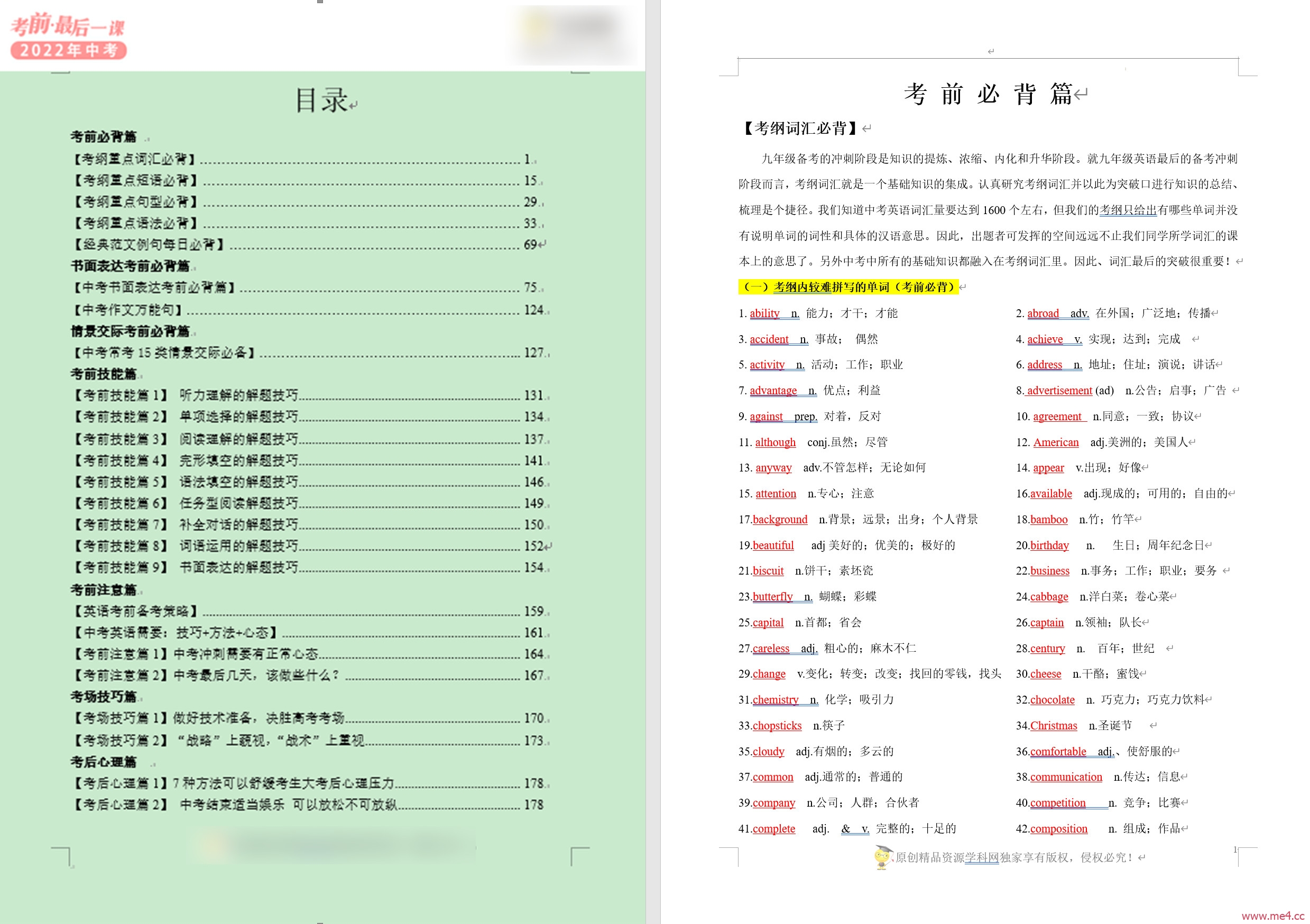Open 【考前技能篇3】阅读理解的解题技巧
The height and width of the screenshot is (924, 1310).
(309, 439)
